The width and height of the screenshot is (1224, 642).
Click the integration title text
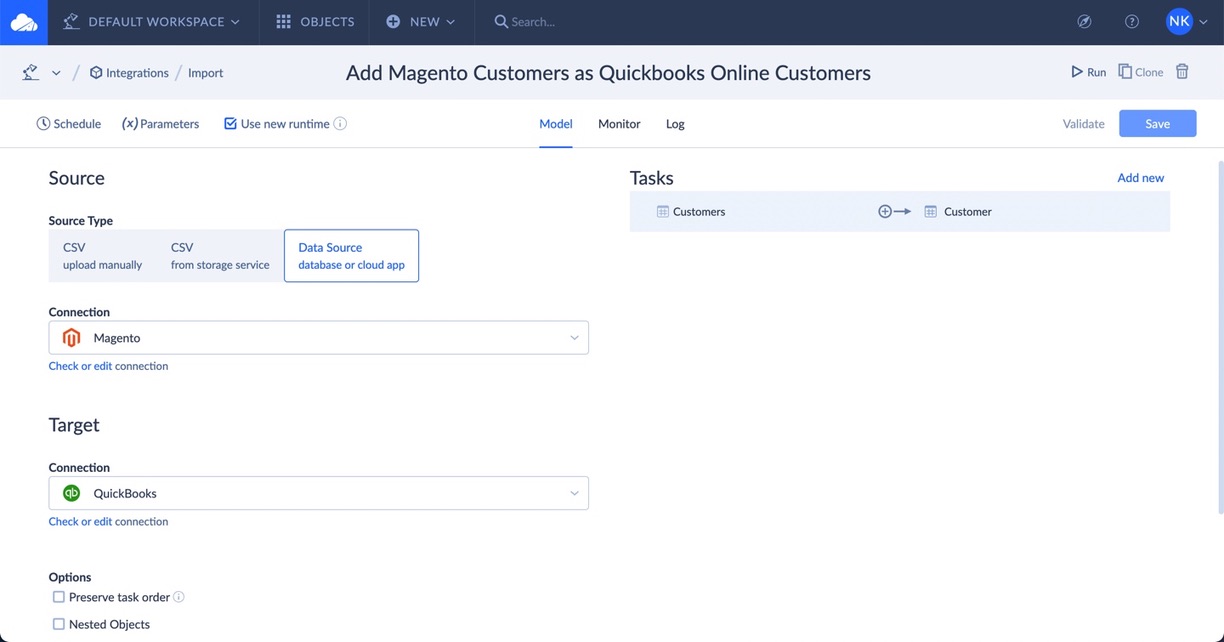[608, 73]
